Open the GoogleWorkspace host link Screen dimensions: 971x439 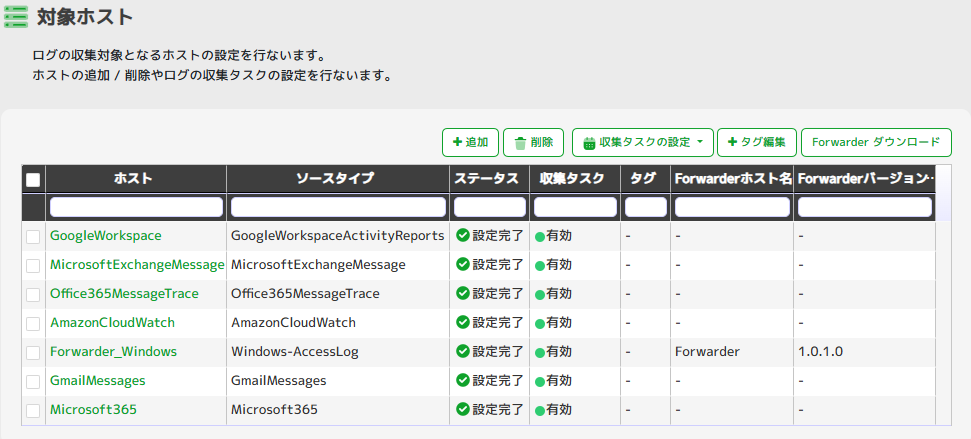106,235
